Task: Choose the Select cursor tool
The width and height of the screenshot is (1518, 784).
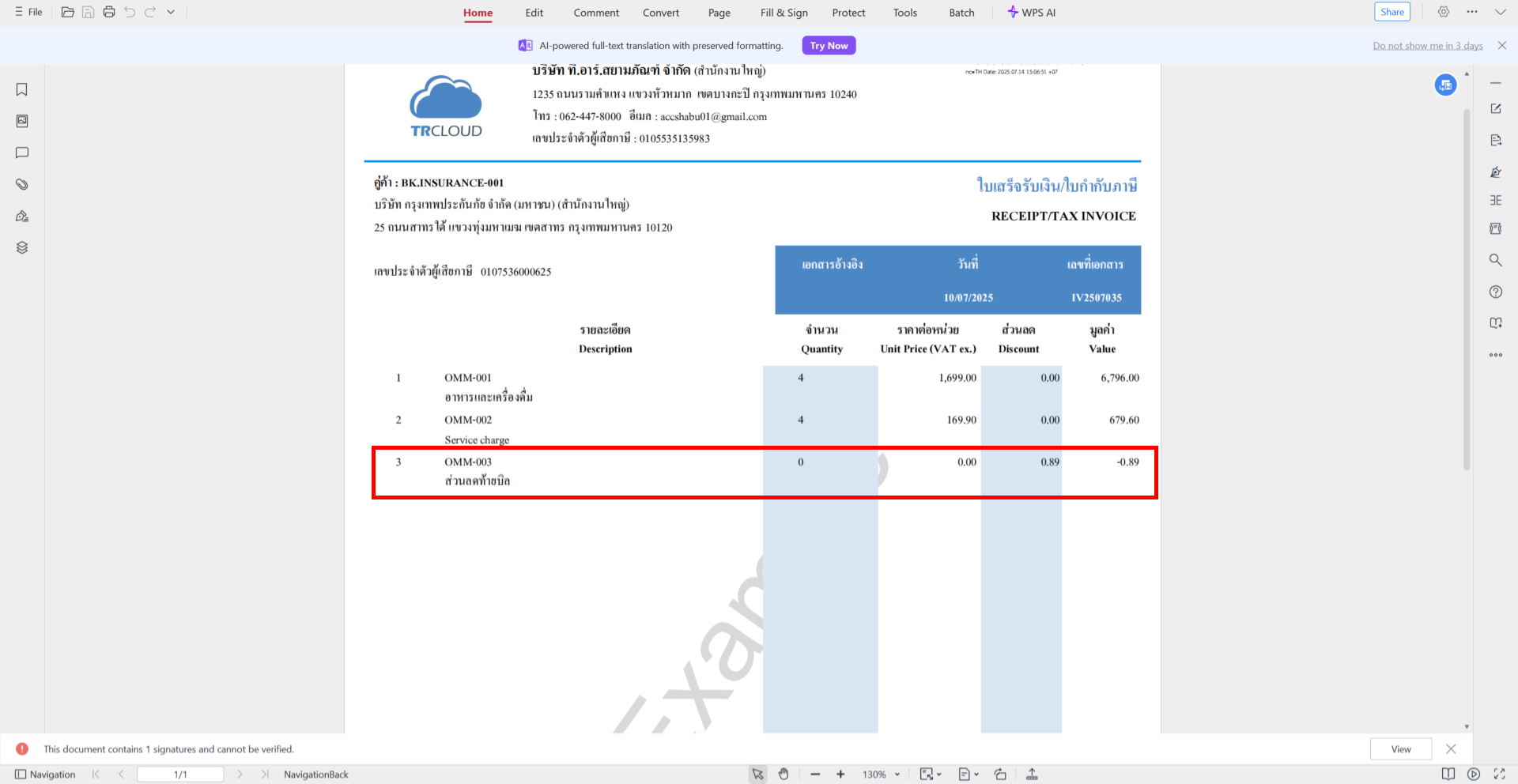Action: 758,775
